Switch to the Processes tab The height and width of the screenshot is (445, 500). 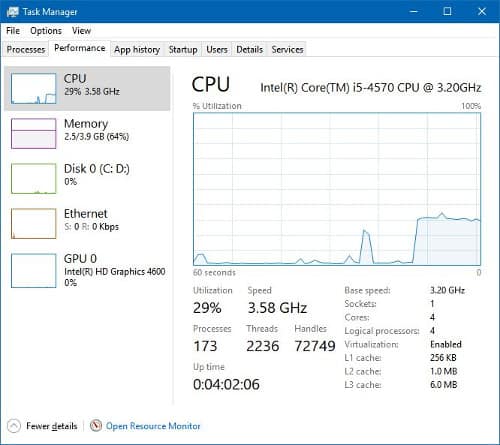coord(26,49)
